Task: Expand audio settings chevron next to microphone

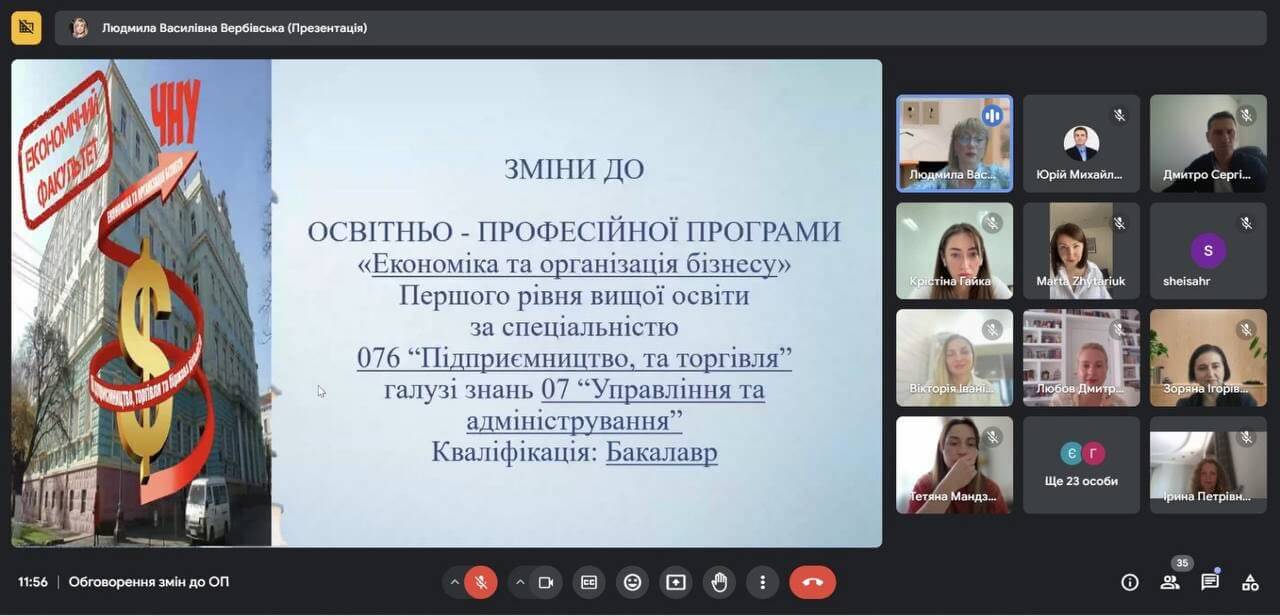Action: click(x=455, y=582)
